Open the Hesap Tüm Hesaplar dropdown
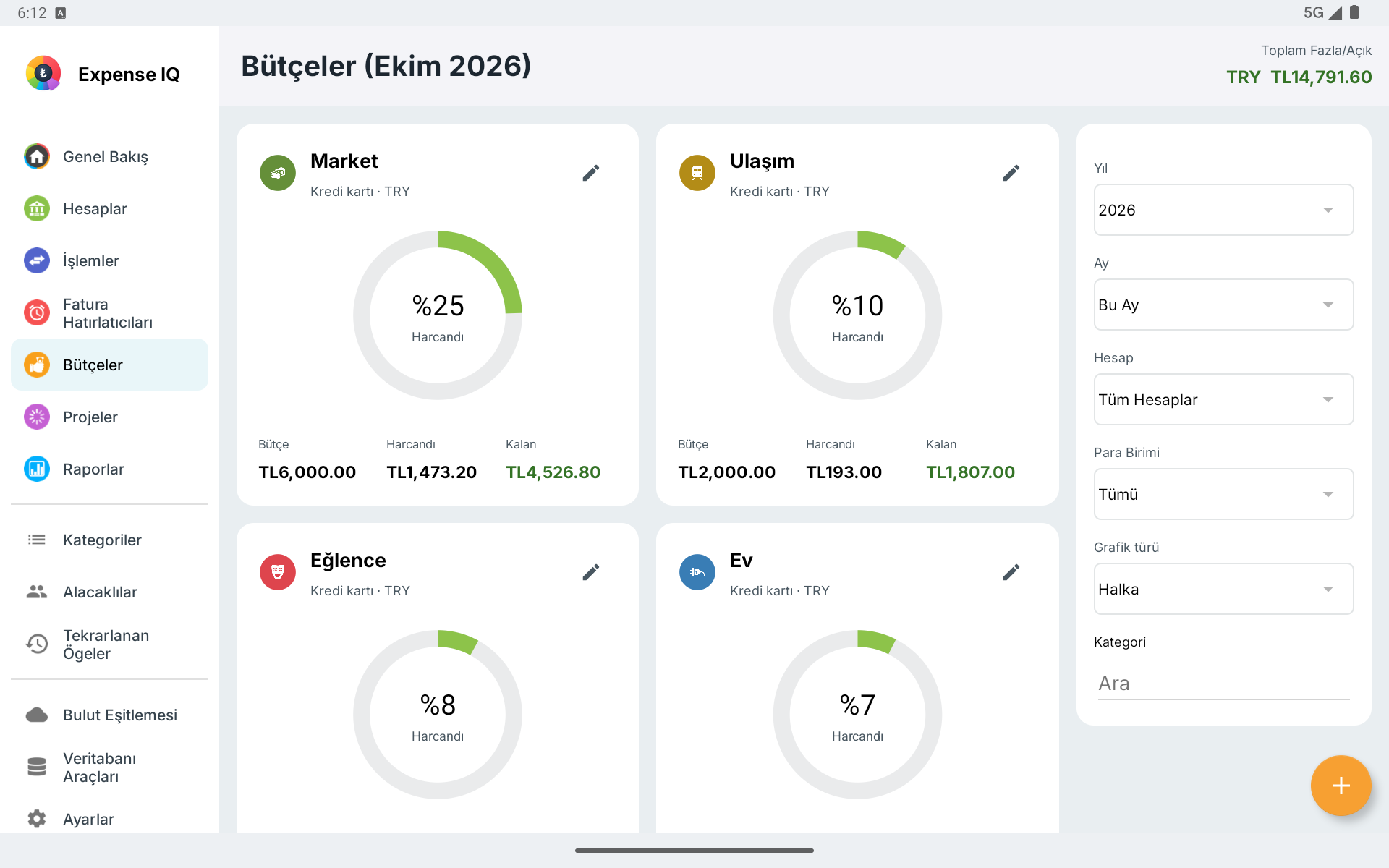Viewport: 1389px width, 868px height. pos(1223,399)
